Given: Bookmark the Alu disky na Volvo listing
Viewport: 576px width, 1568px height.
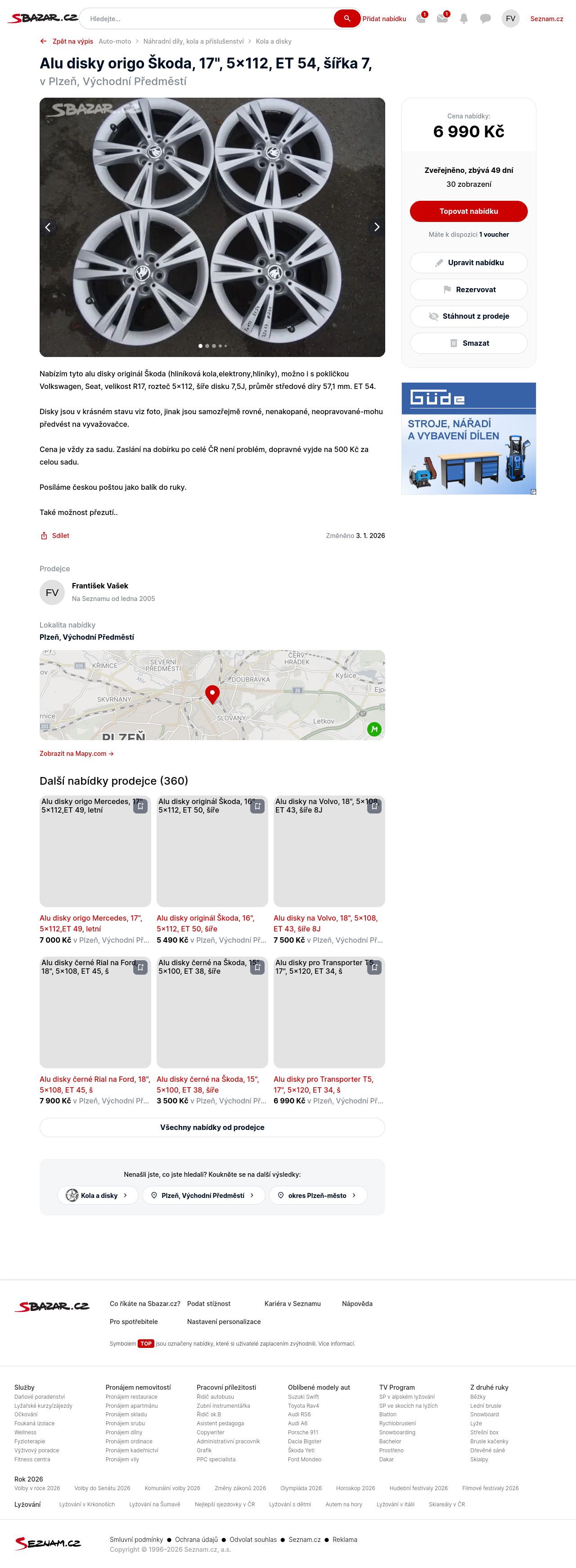Looking at the screenshot, I should [x=374, y=807].
